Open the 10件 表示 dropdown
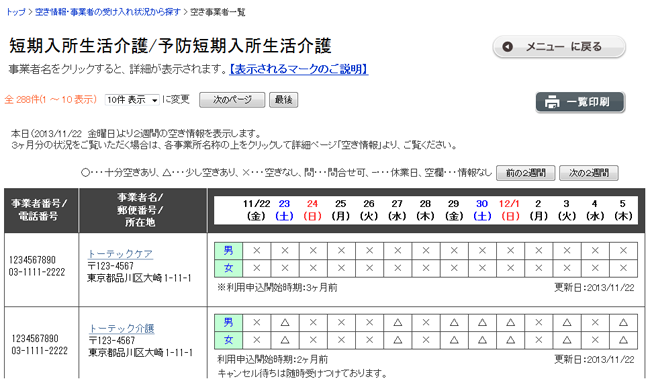650x379 pixels. point(132,100)
